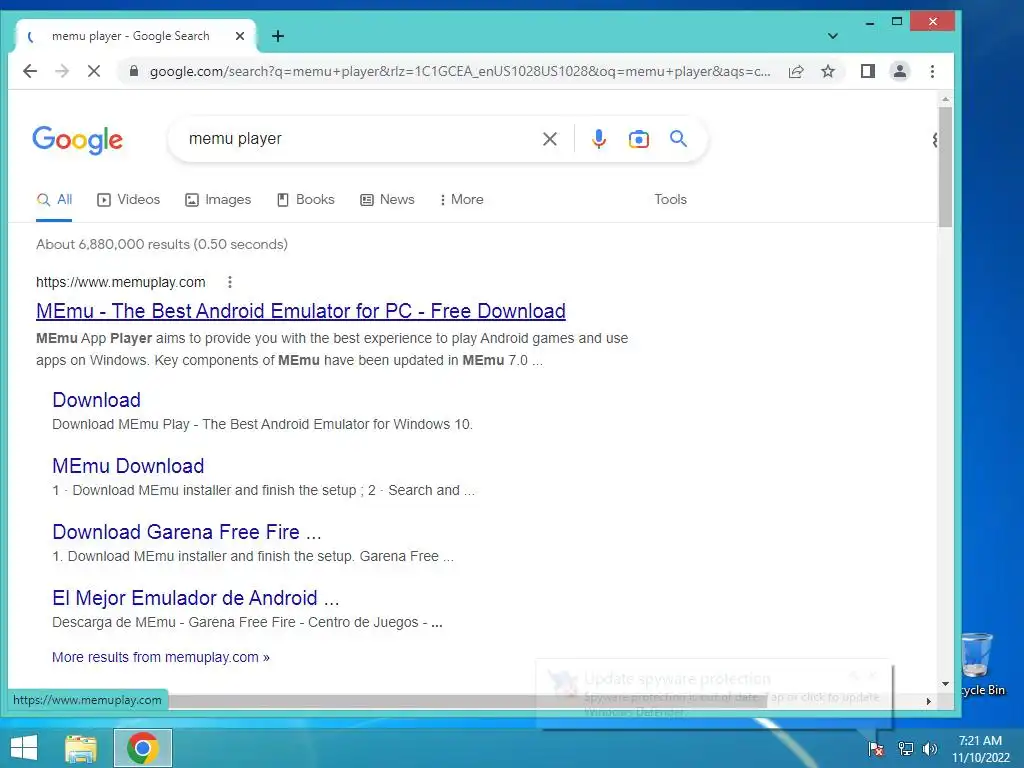Switch to News results
This screenshot has height=768, width=1024.
(387, 199)
